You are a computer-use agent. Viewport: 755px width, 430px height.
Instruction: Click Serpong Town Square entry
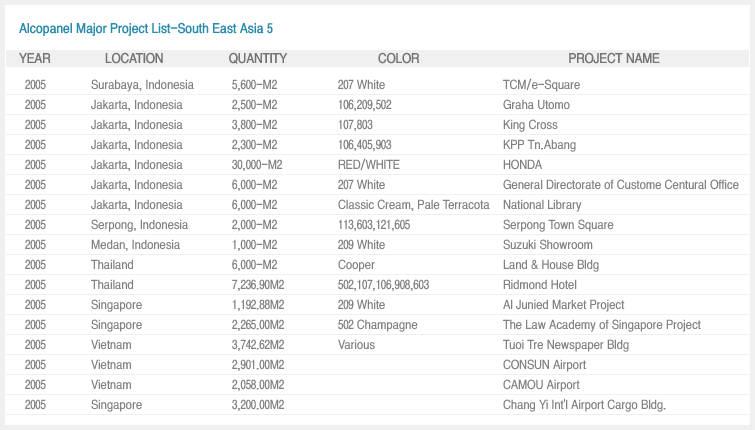[558, 225]
